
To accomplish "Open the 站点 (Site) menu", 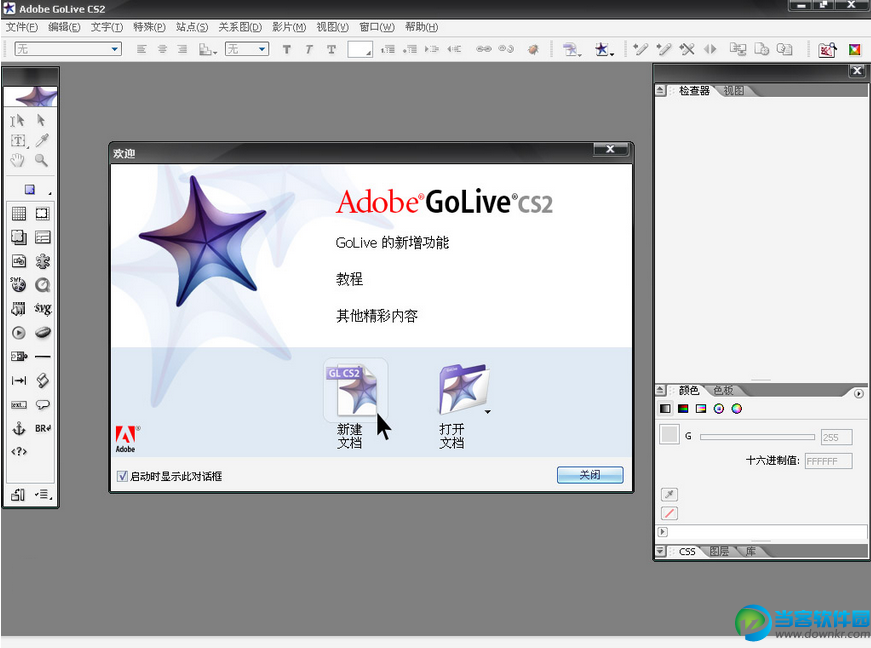I will 192,27.
